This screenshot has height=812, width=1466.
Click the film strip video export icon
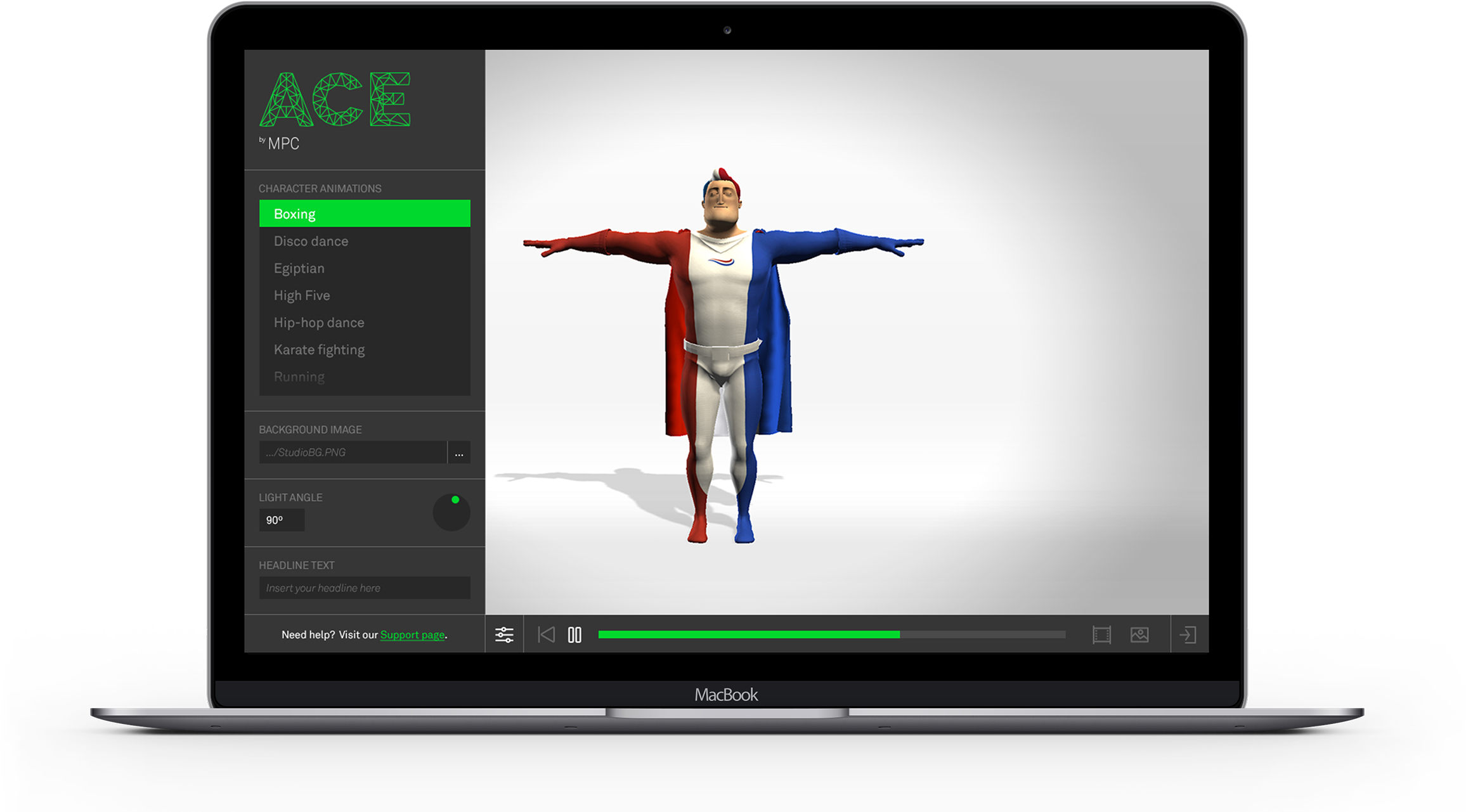click(1101, 635)
